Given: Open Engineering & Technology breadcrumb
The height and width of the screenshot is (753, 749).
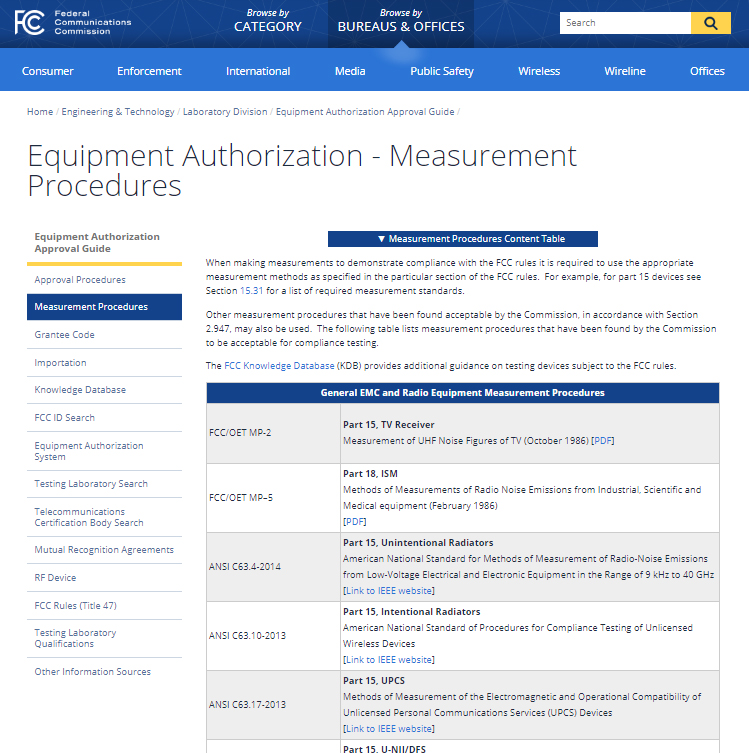Looking at the screenshot, I should [118, 111].
